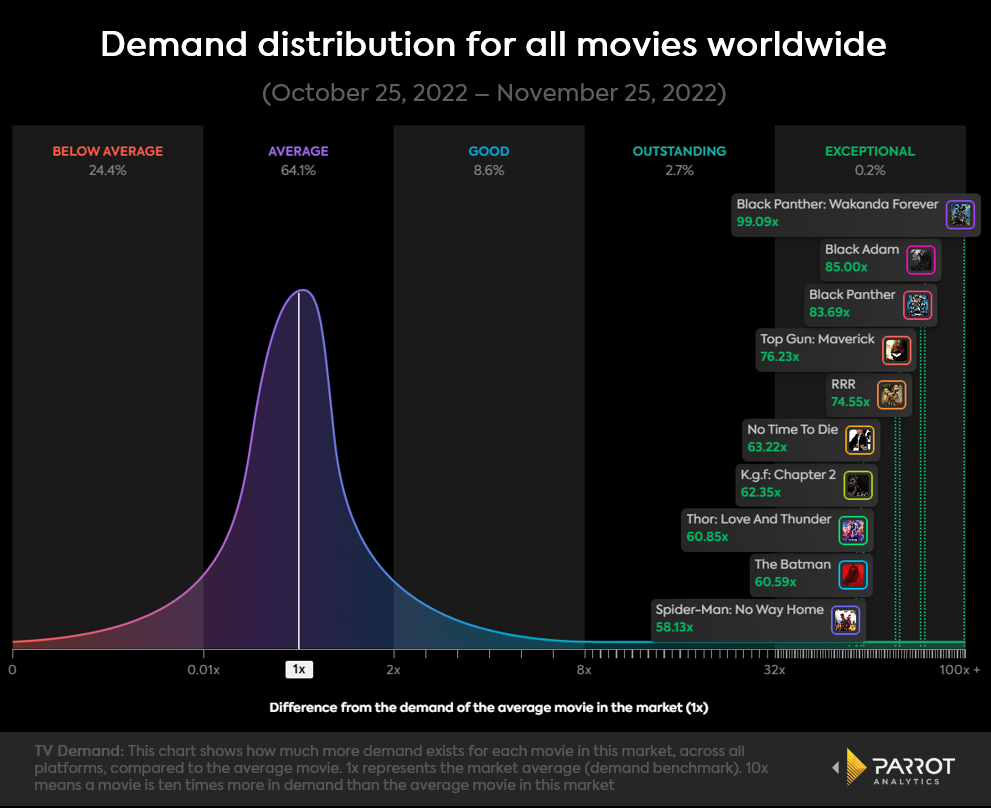The image size is (991, 808).
Task: Click the October 25, 2022 date range subtitle
Action: click(494, 94)
